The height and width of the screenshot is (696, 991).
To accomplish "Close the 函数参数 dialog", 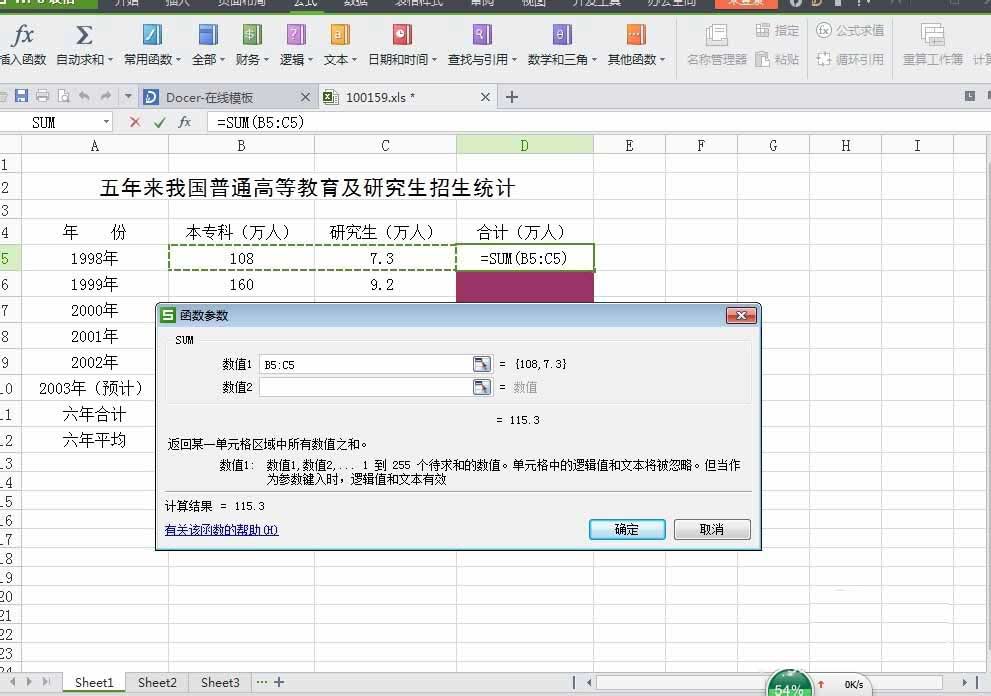I will 741,315.
